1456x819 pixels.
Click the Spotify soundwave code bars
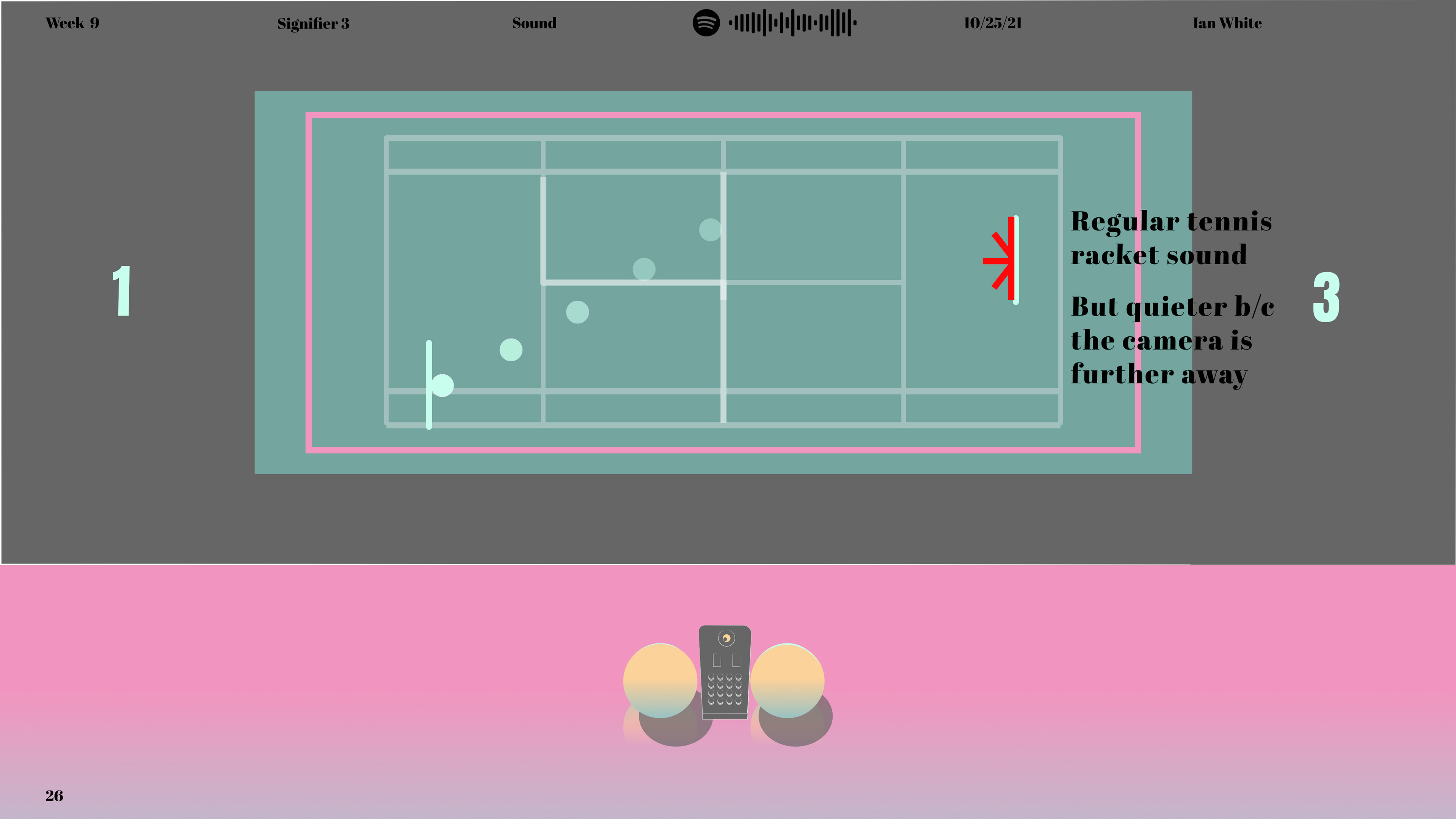point(792,23)
